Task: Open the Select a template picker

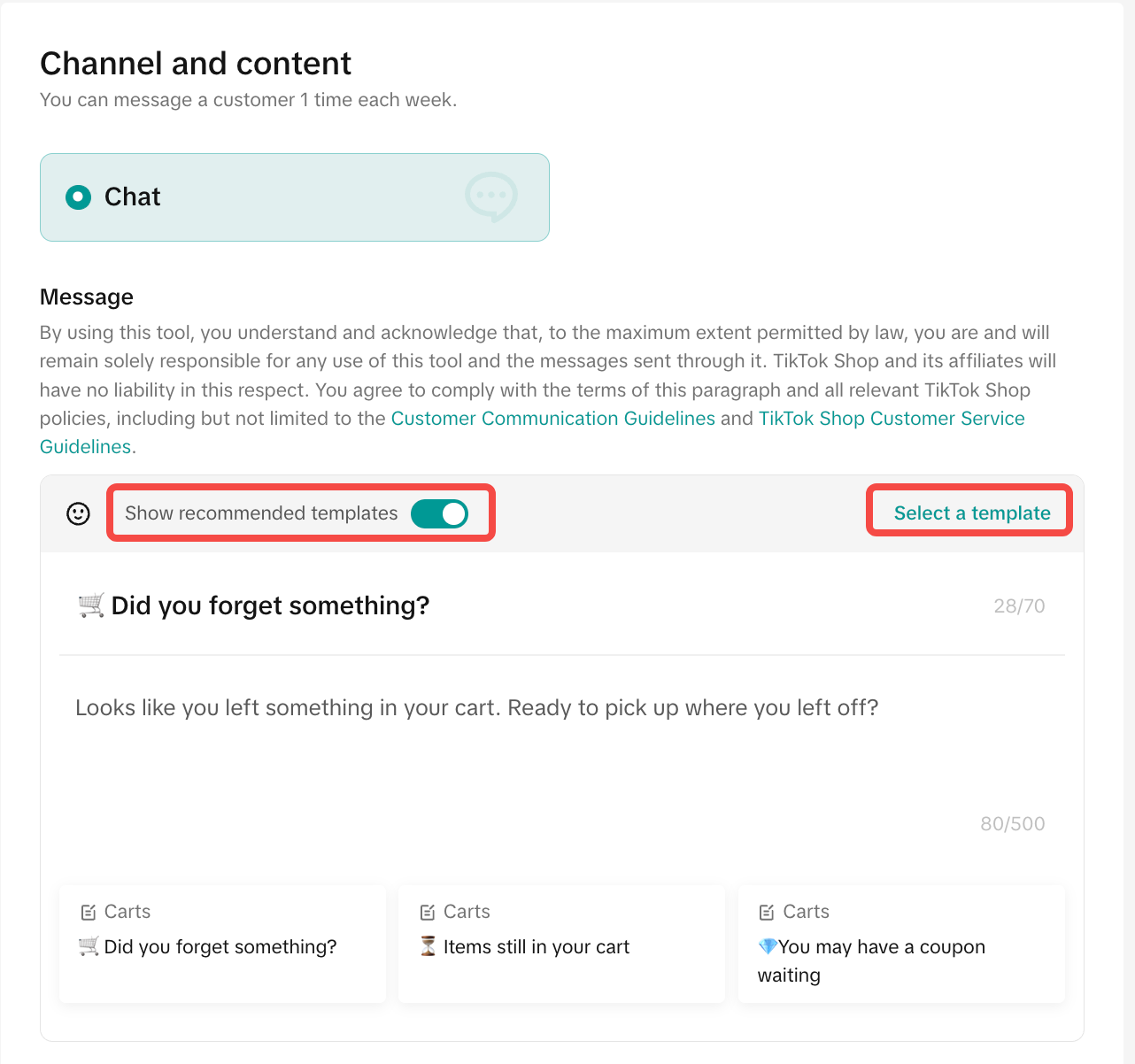Action: [x=971, y=513]
